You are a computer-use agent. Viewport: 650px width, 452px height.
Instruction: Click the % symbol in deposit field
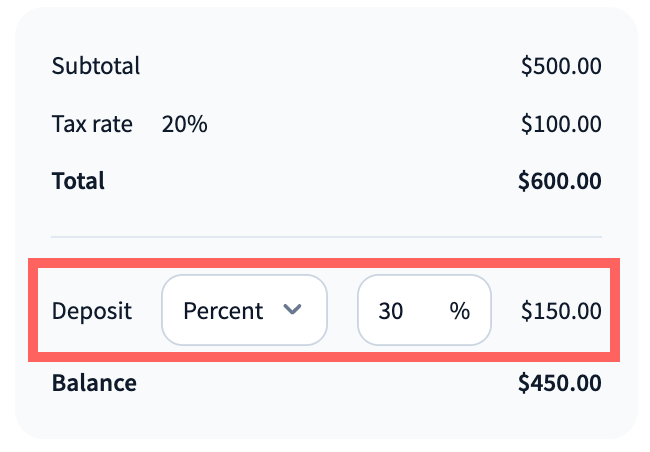click(x=459, y=311)
